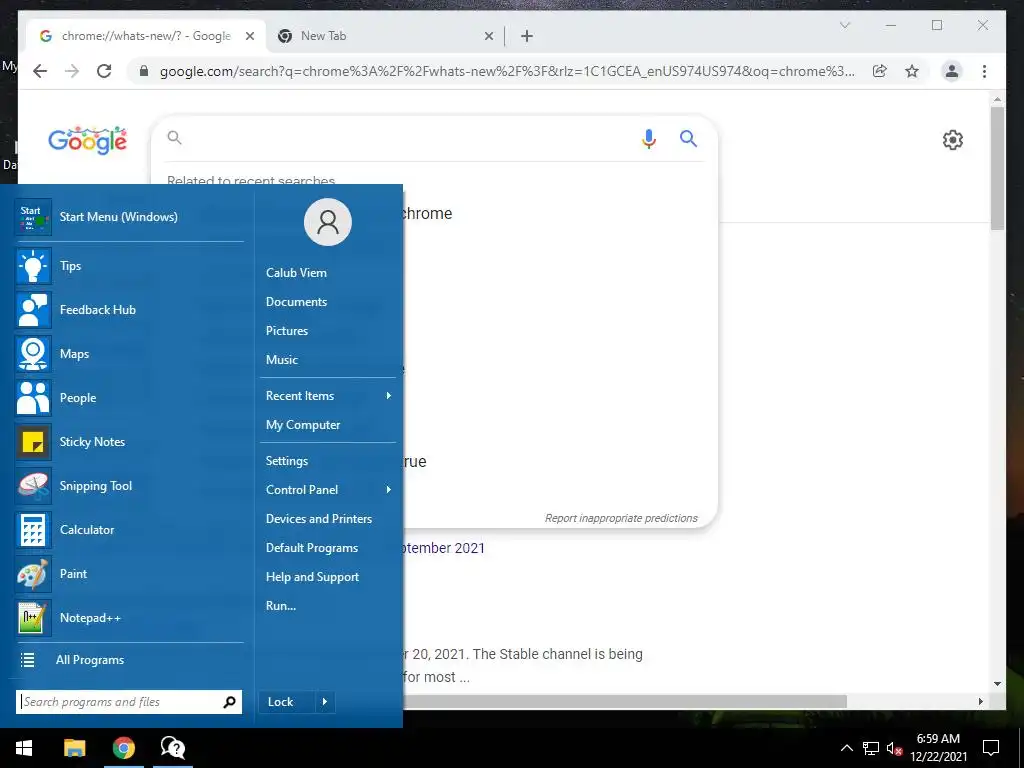Open Get Help icon on taskbar

click(x=173, y=748)
